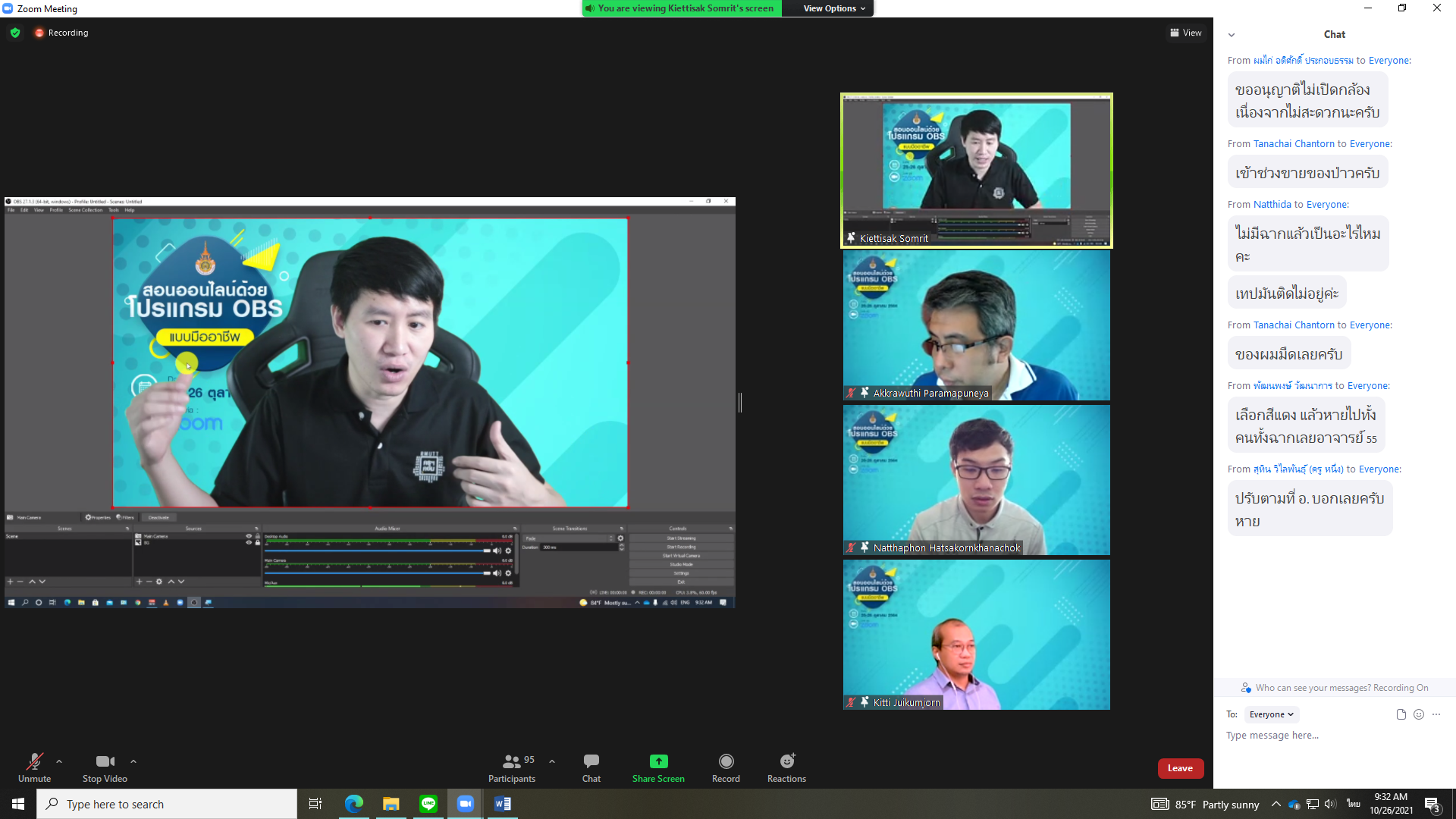This screenshot has width=1456, height=819.
Task: Open the chat more options ellipsis
Action: pyautogui.click(x=1436, y=714)
